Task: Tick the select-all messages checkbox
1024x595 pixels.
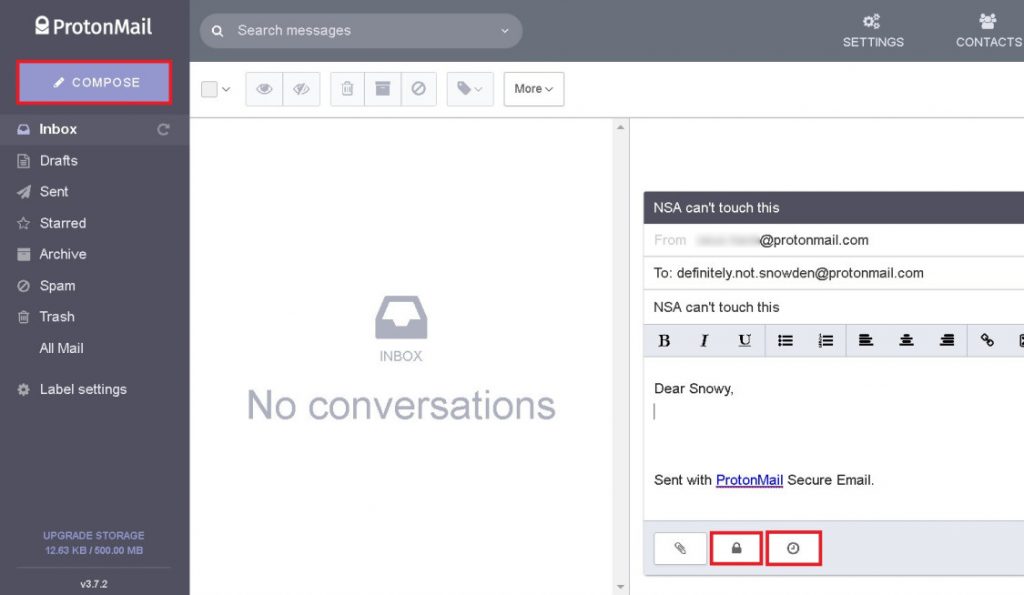Action: (209, 89)
